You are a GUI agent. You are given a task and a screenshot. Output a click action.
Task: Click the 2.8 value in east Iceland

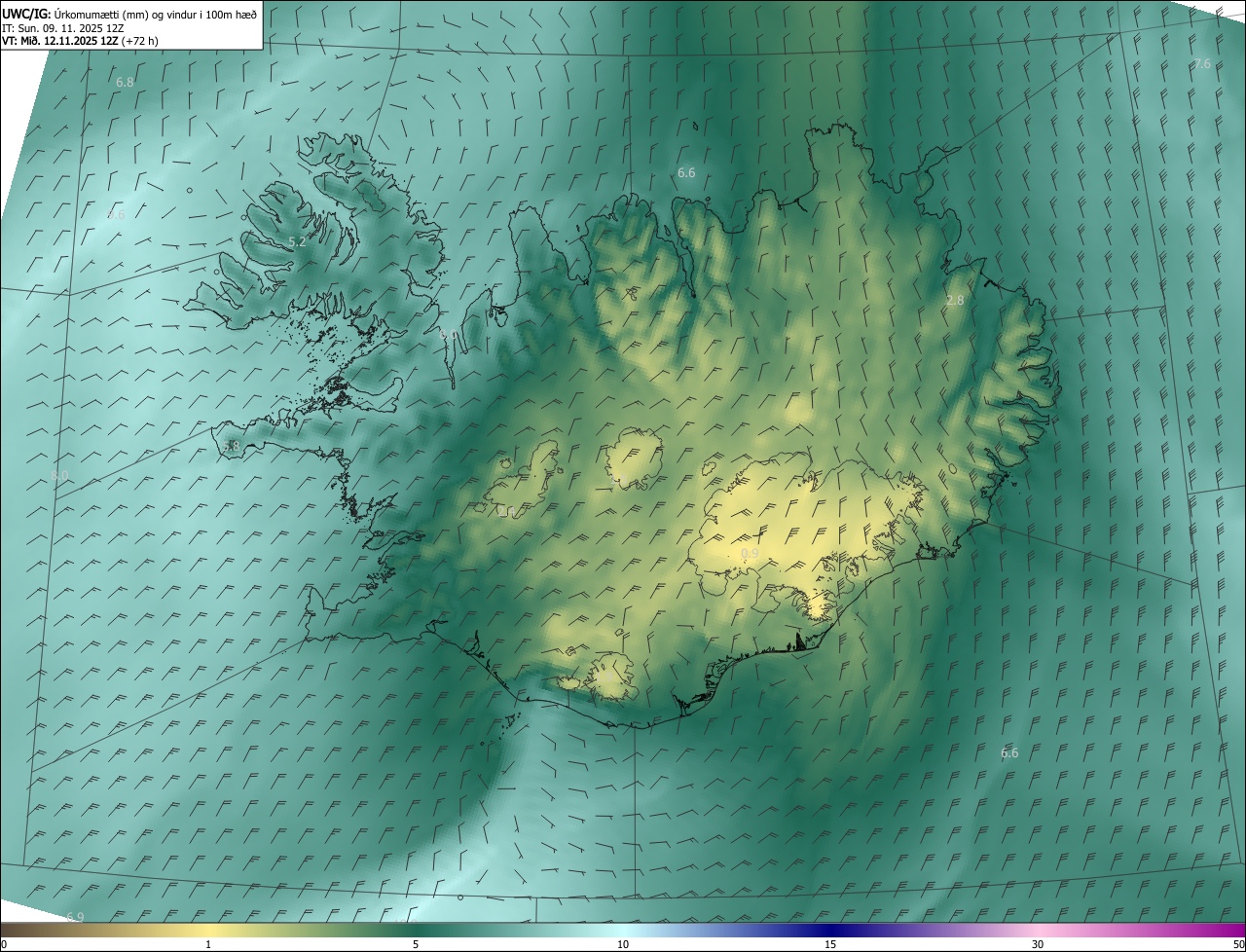click(x=954, y=301)
